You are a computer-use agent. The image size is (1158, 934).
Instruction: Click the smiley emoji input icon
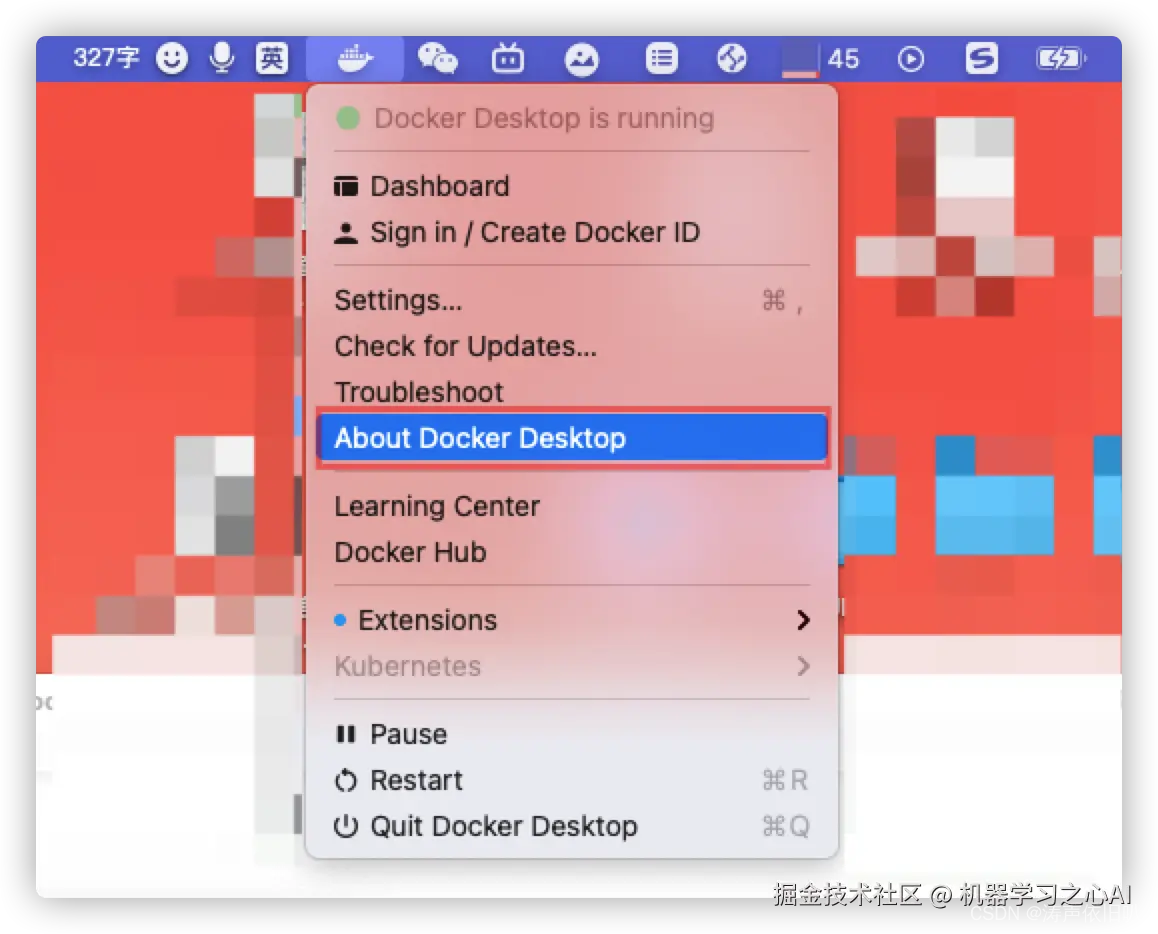tap(172, 58)
